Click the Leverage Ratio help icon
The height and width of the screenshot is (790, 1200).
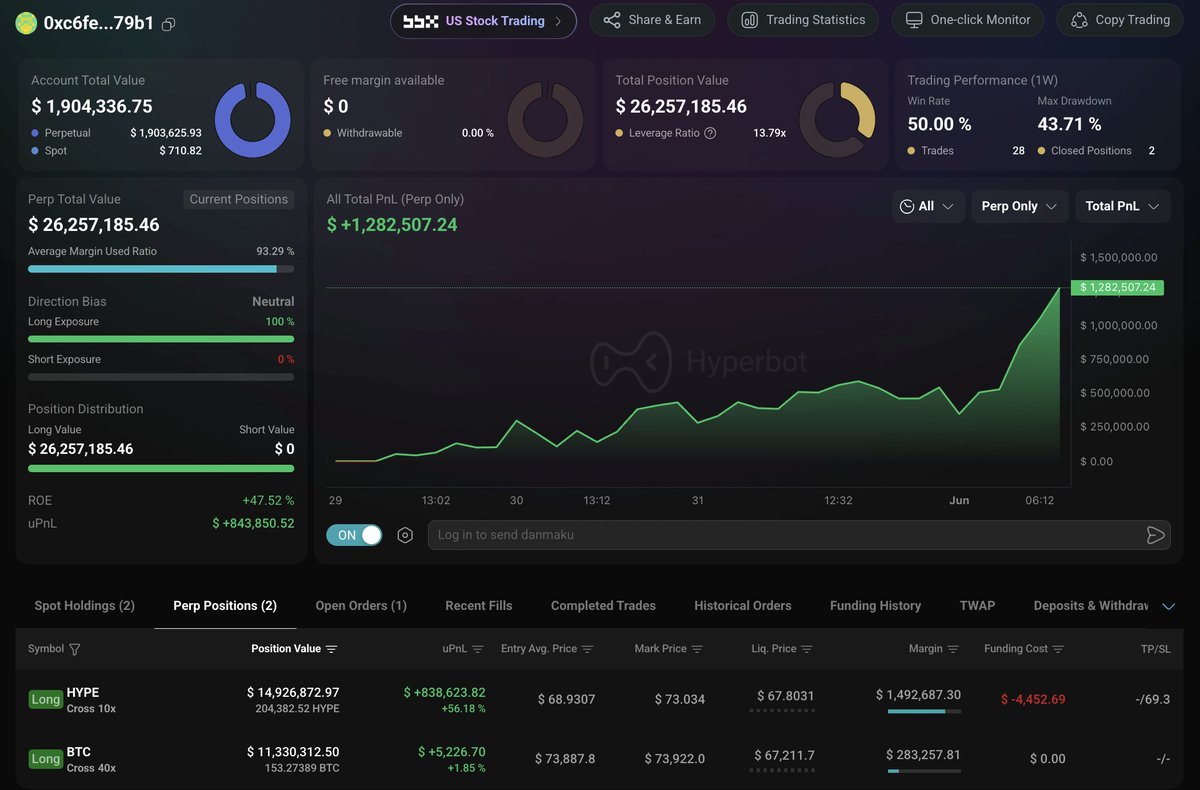point(710,133)
